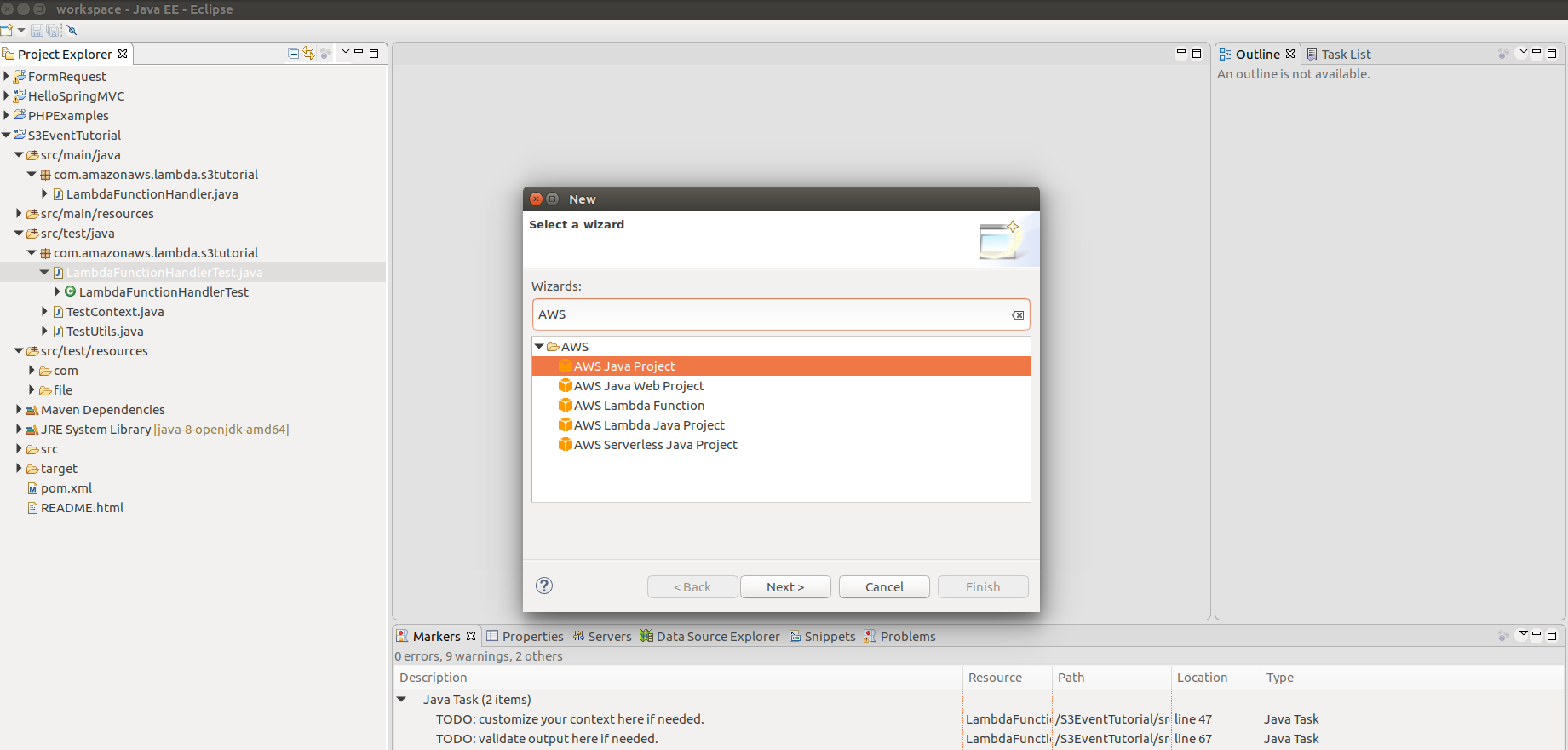Screen dimensions: 1568x750
Task: Select pom.xml in Project Explorer
Action: point(66,487)
